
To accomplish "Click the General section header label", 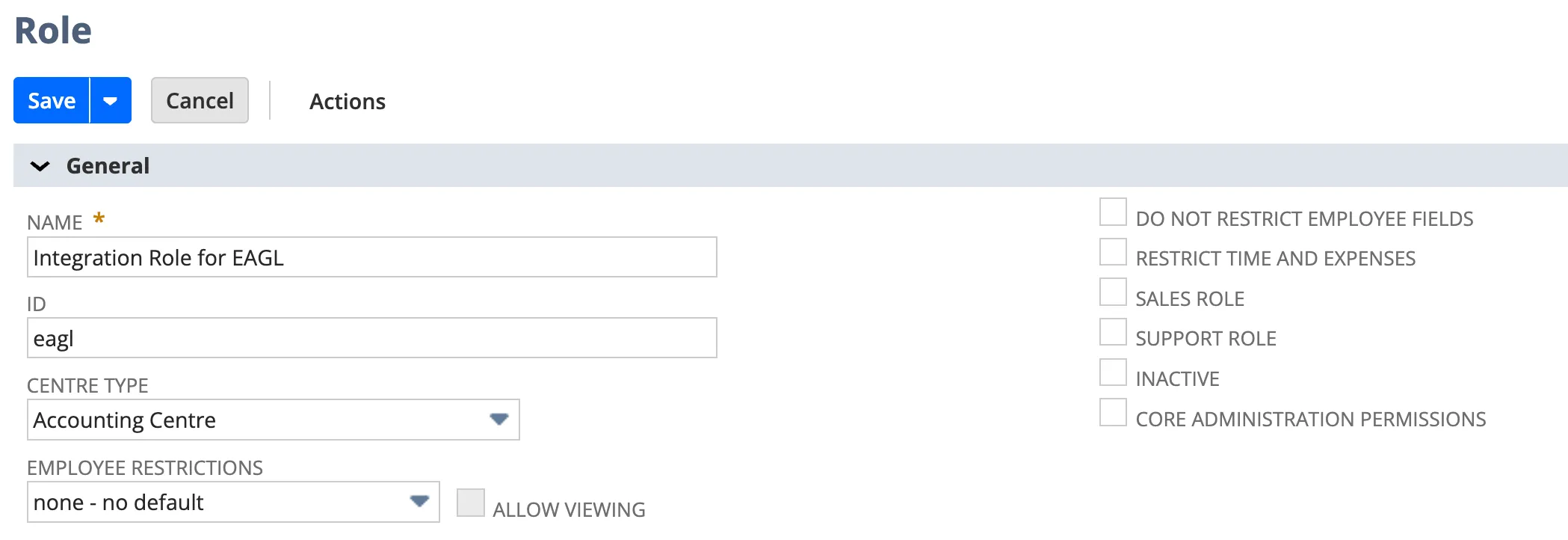I will click(108, 166).
